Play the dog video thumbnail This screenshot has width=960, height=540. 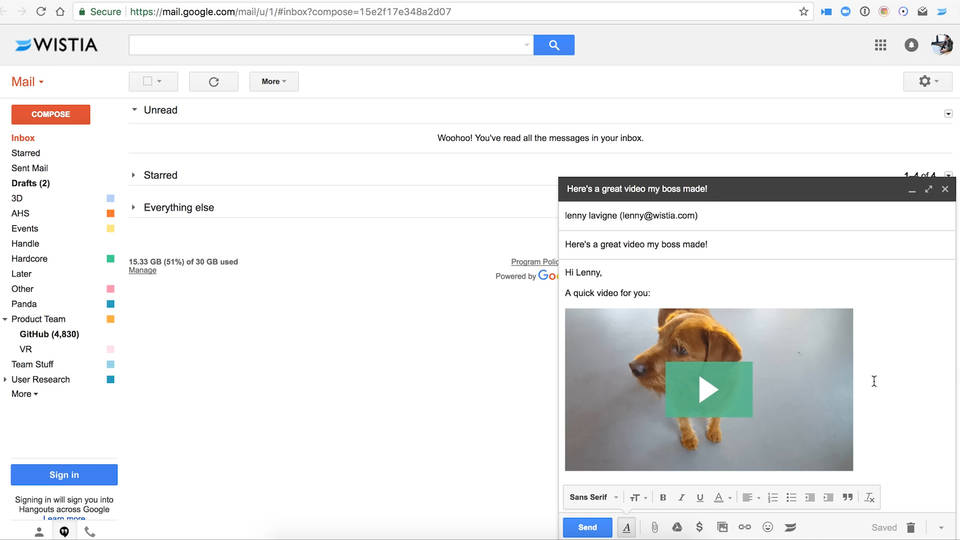pyautogui.click(x=708, y=389)
